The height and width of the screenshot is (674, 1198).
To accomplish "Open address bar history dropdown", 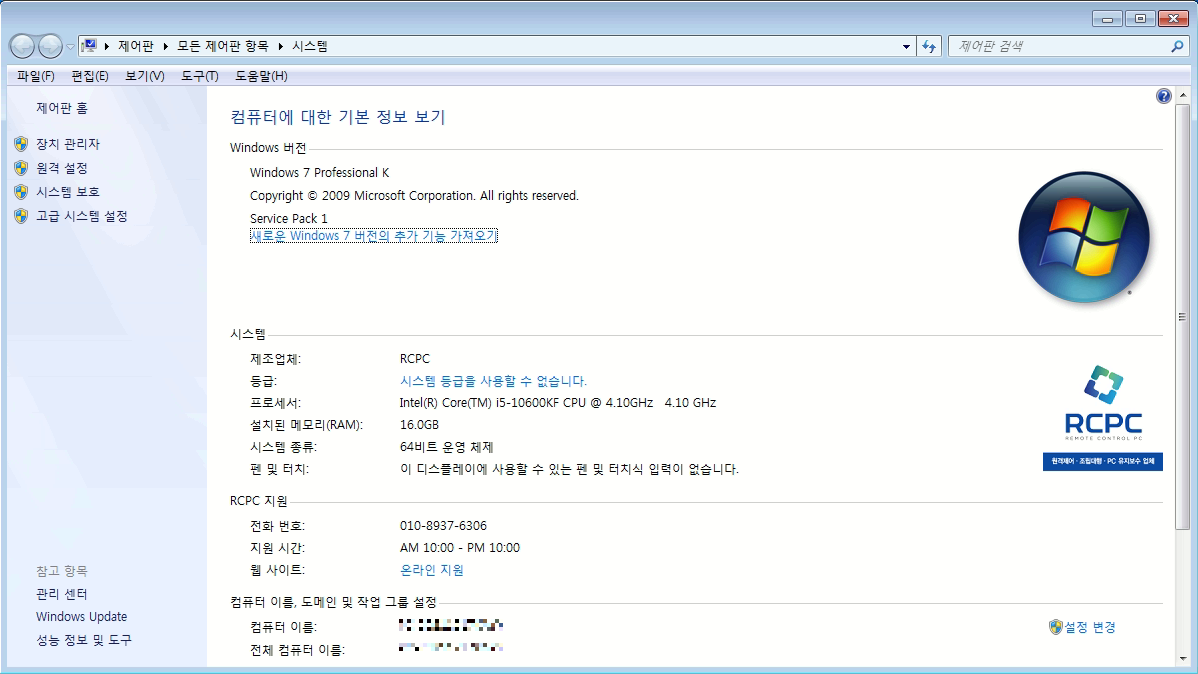I will coord(906,47).
